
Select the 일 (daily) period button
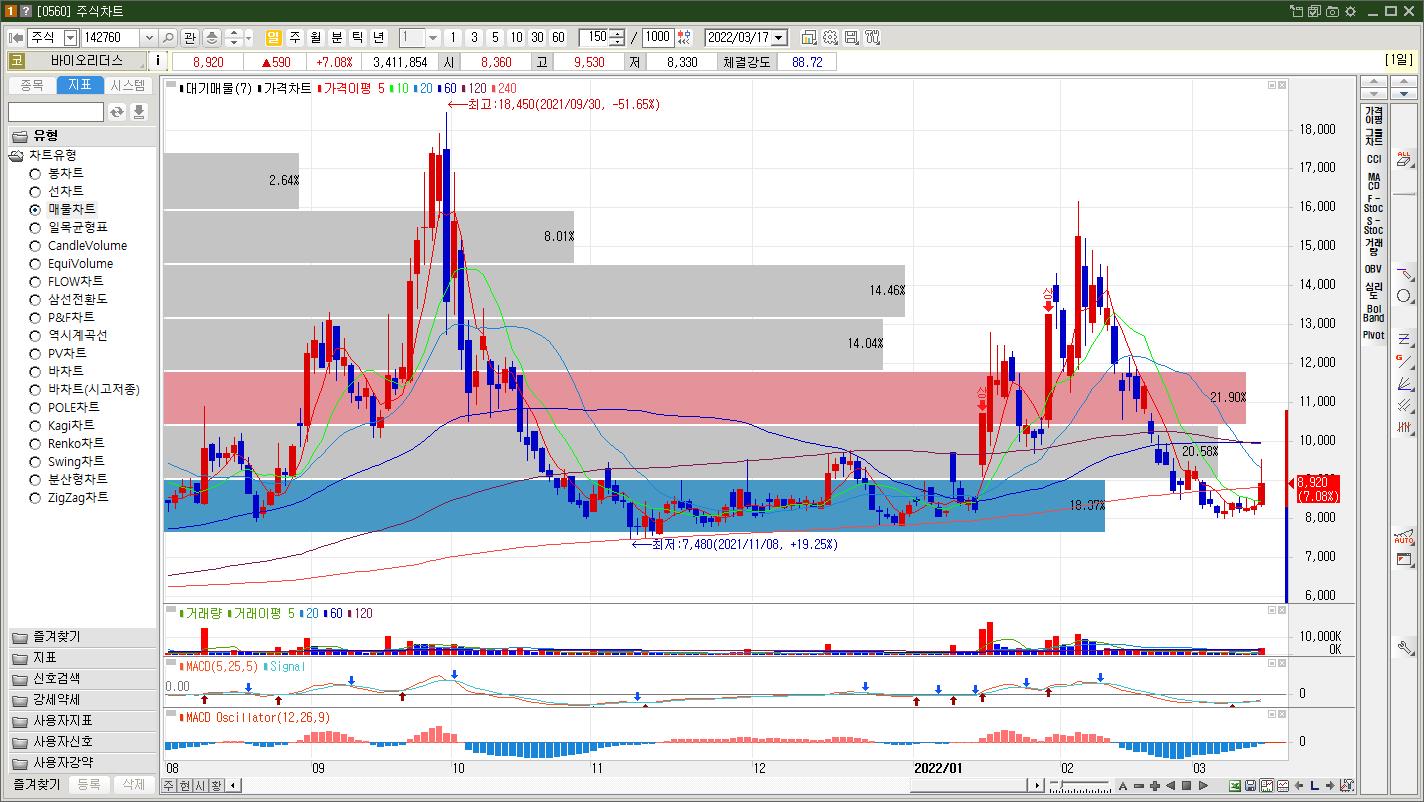[273, 37]
